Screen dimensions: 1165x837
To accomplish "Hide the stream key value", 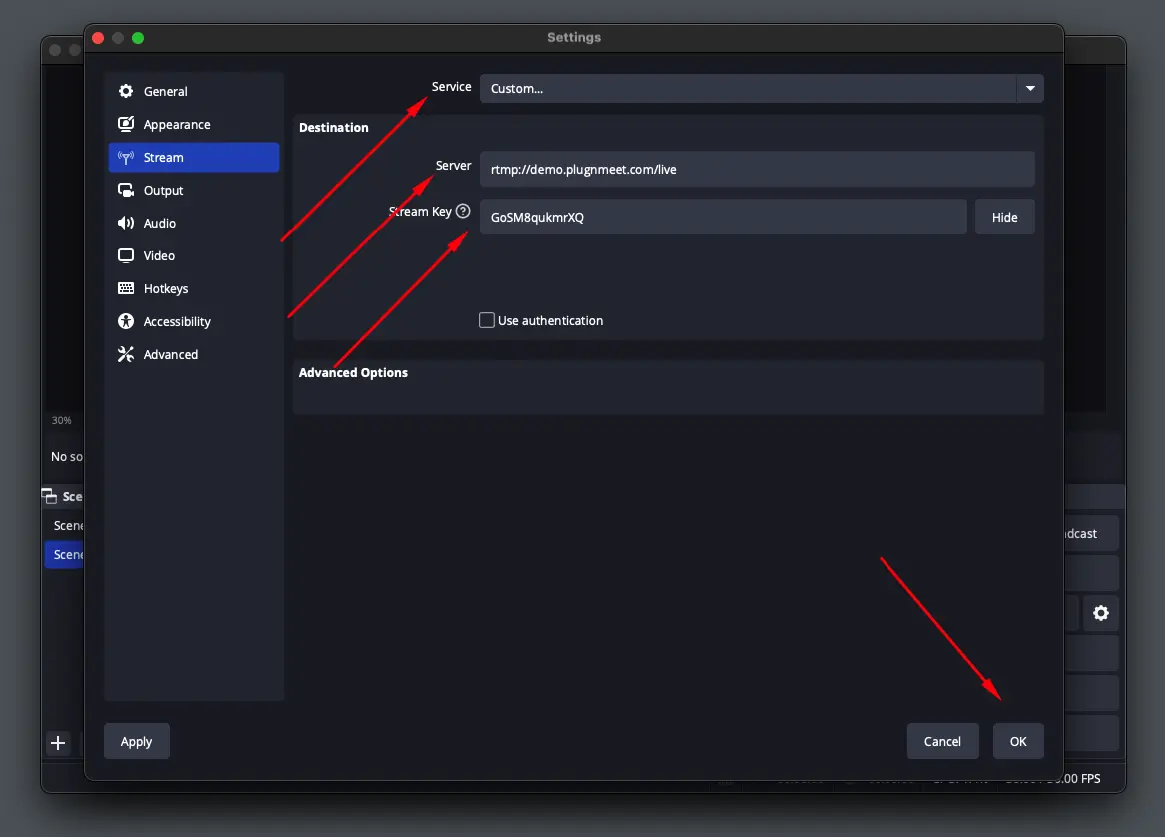I will (x=1004, y=216).
